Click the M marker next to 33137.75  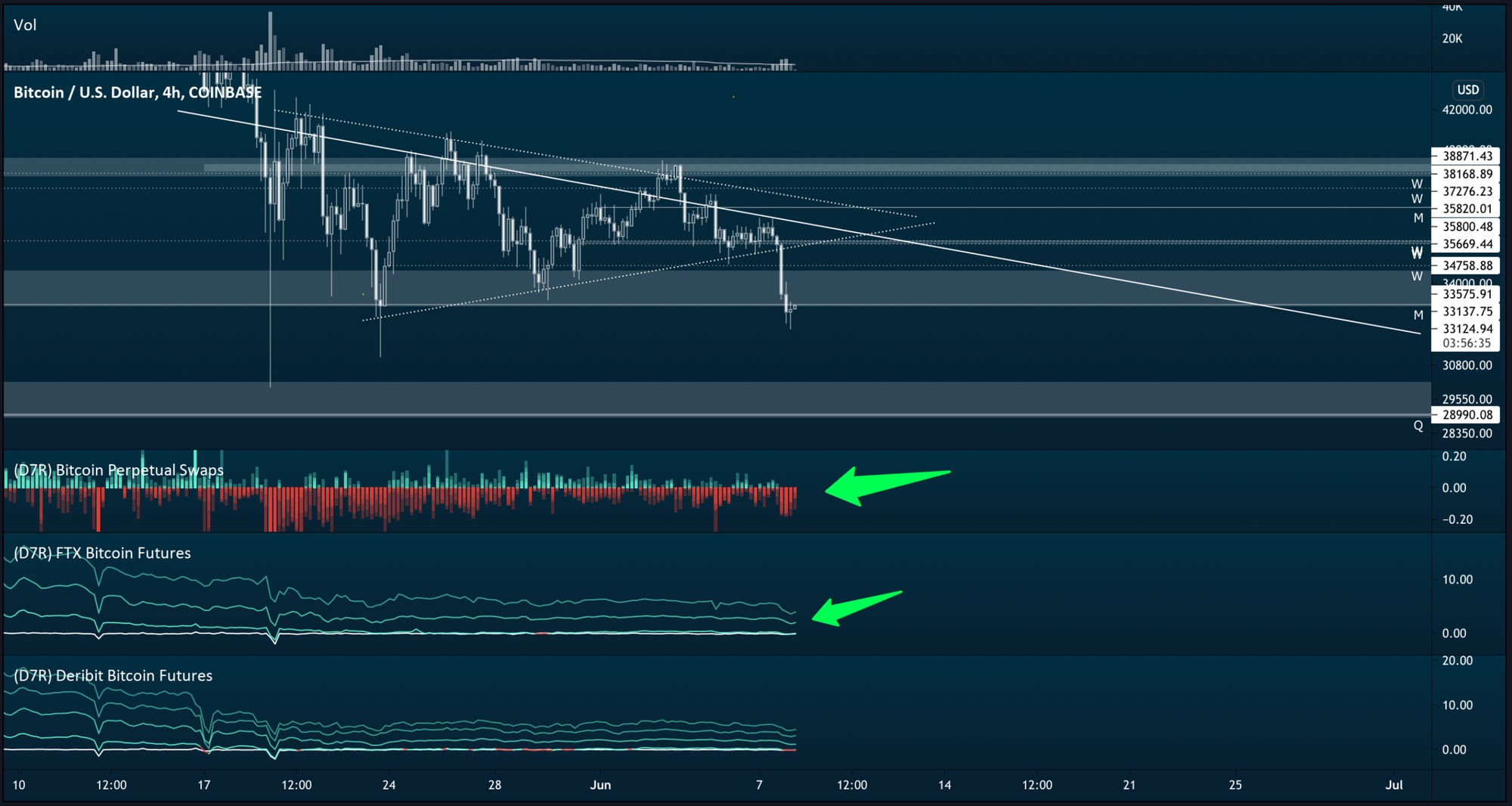pos(1418,315)
